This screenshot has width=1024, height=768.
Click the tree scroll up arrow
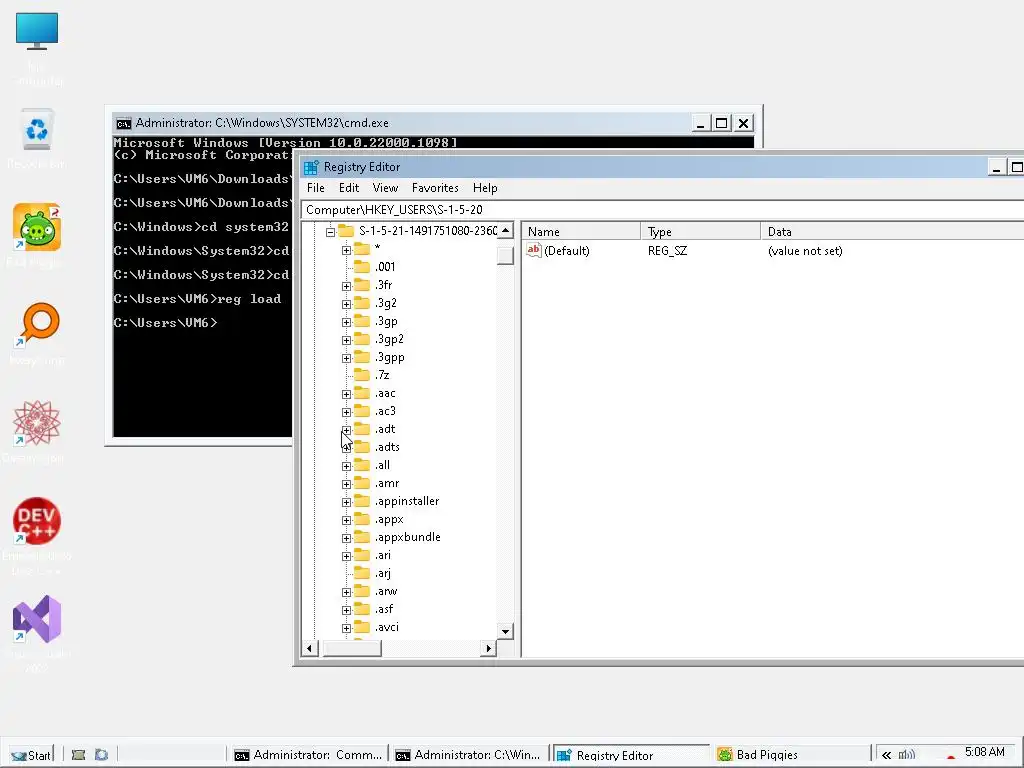click(505, 231)
